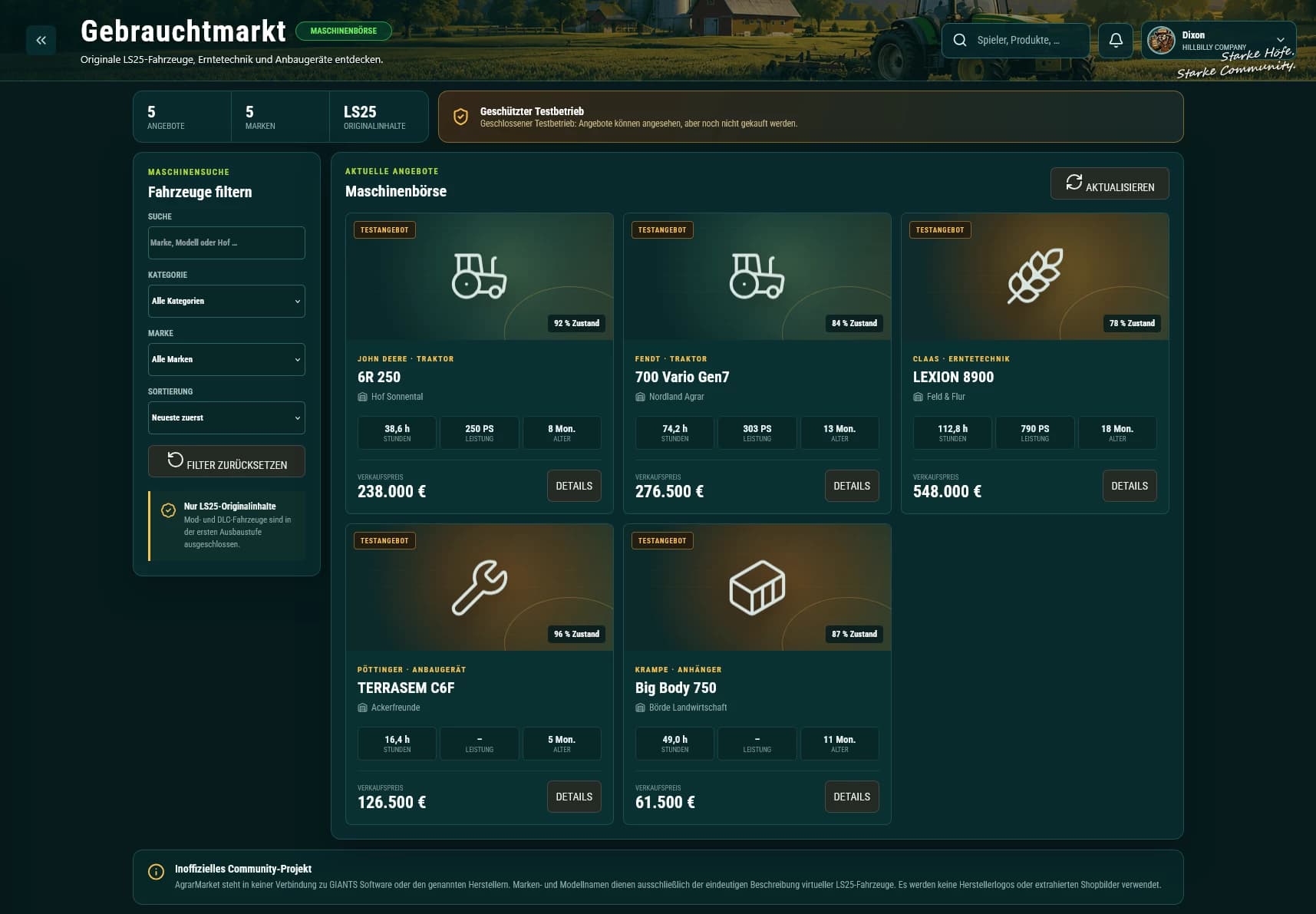1316x914 pixels.
Task: Open Details for the 700 Vario Gen7
Action: point(852,486)
